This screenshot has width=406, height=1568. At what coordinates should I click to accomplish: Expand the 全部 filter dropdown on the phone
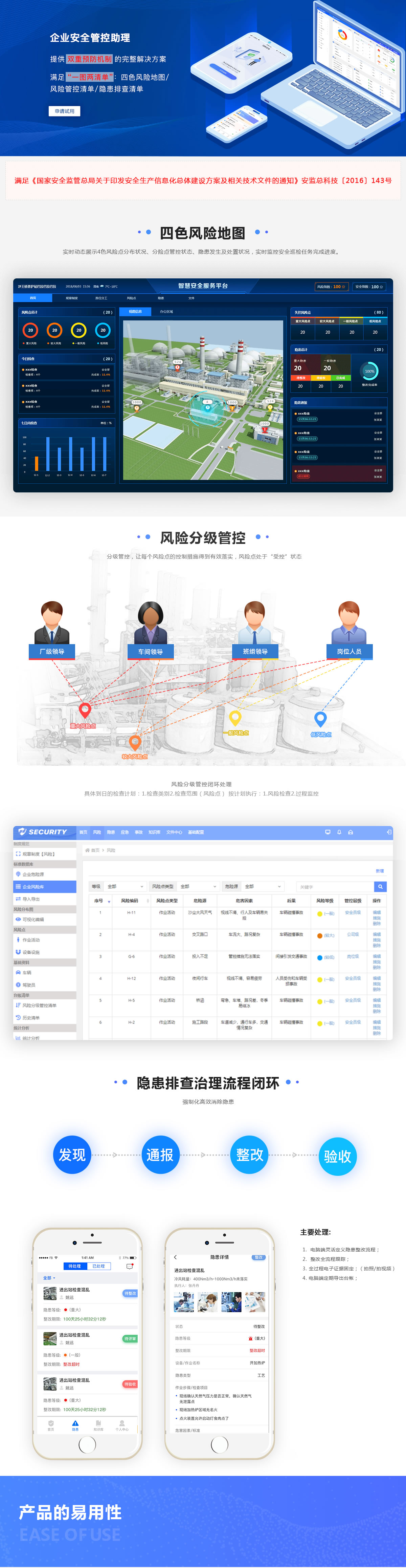(x=49, y=1278)
